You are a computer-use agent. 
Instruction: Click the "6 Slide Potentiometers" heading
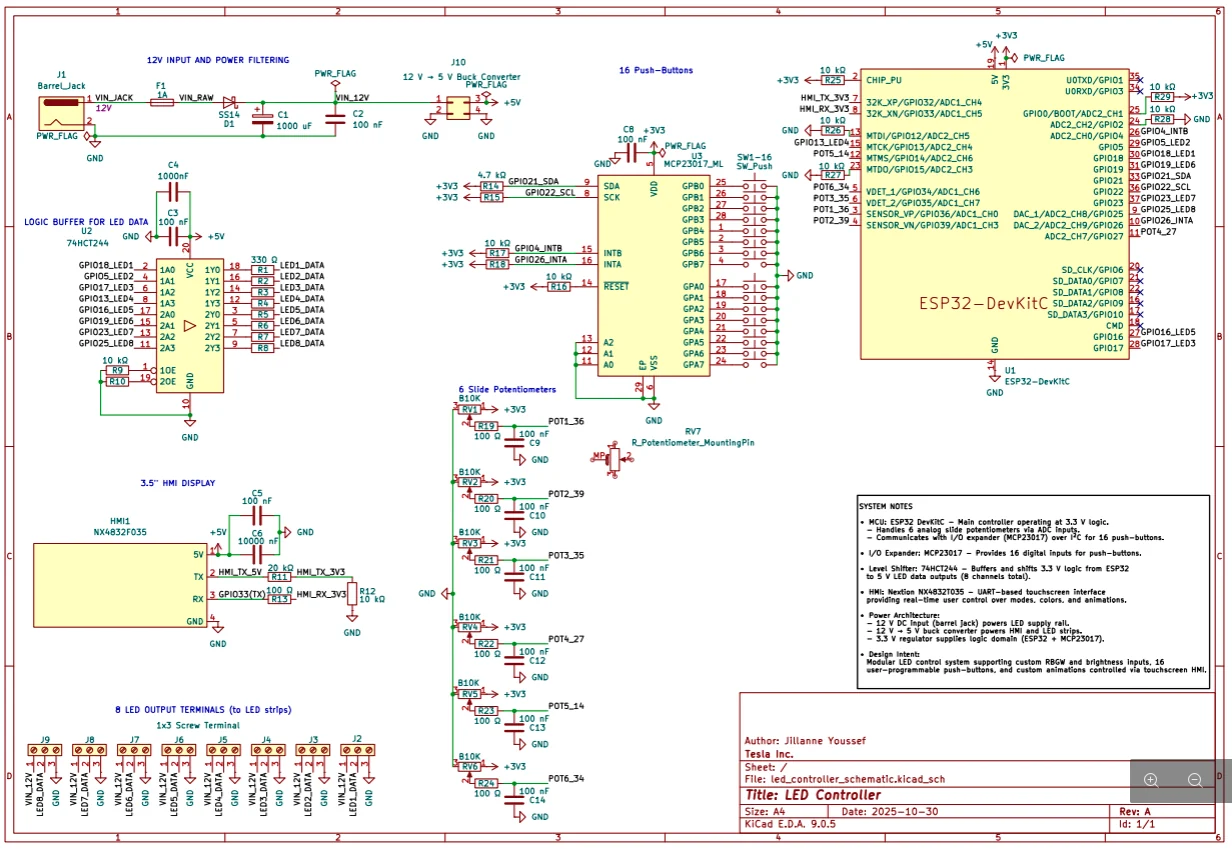click(x=507, y=389)
